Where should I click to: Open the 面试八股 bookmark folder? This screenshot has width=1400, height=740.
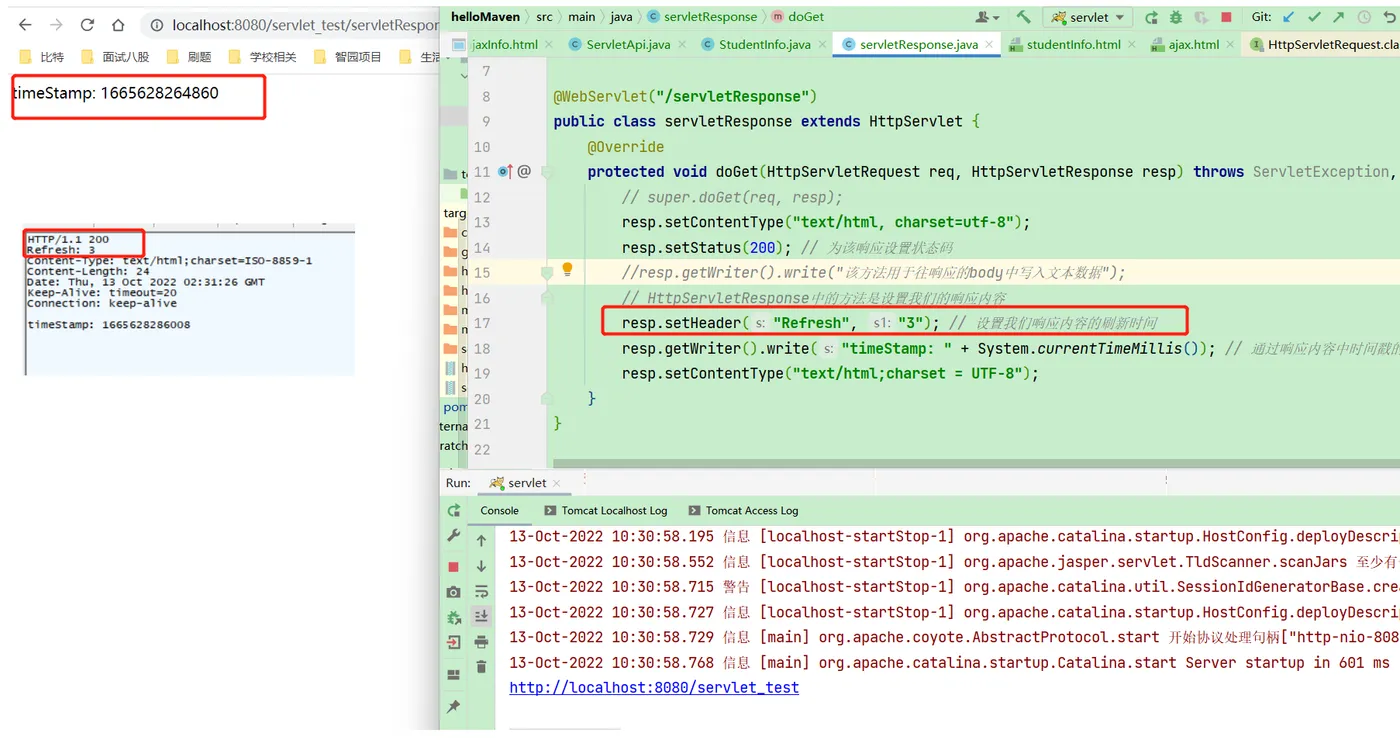coord(116,57)
